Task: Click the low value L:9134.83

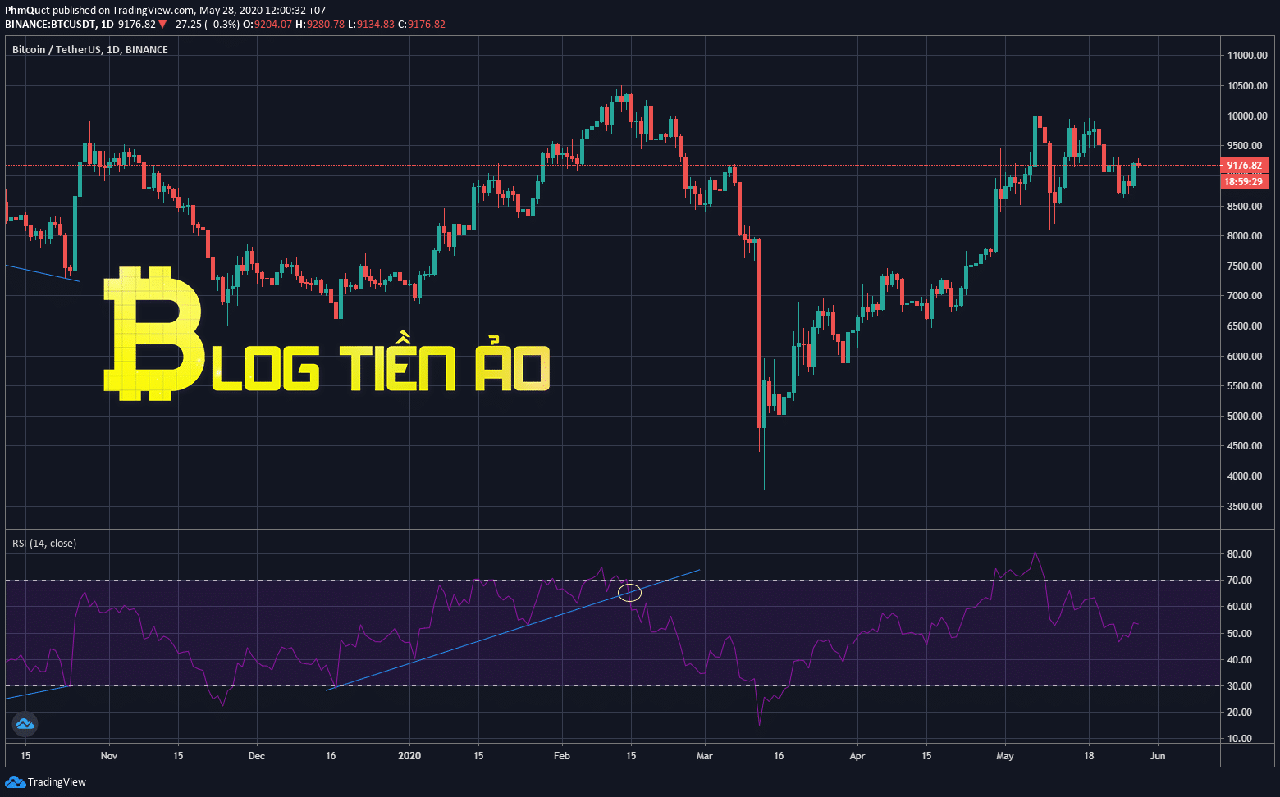Action: coord(371,23)
